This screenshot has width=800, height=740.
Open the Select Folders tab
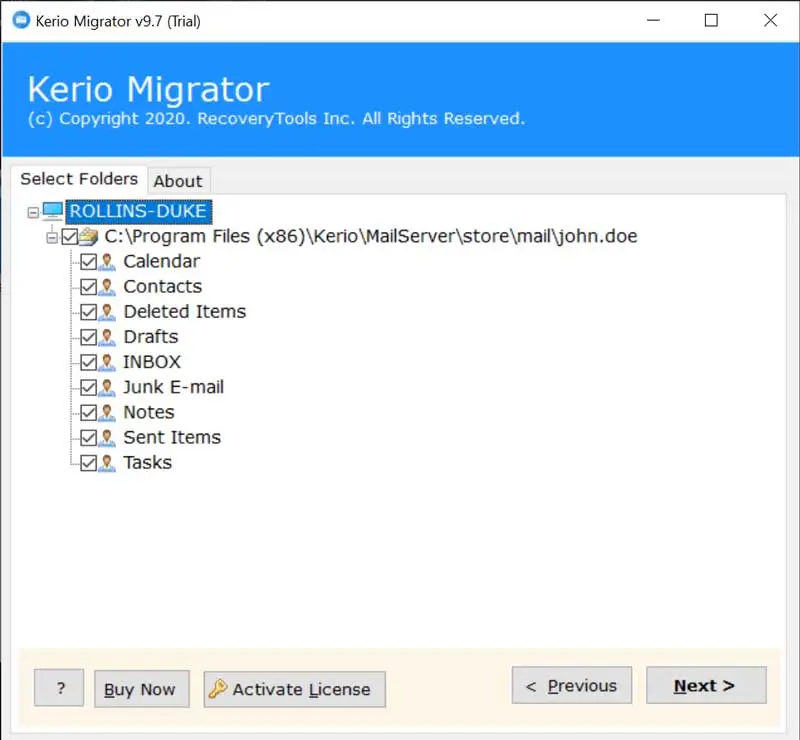79,179
